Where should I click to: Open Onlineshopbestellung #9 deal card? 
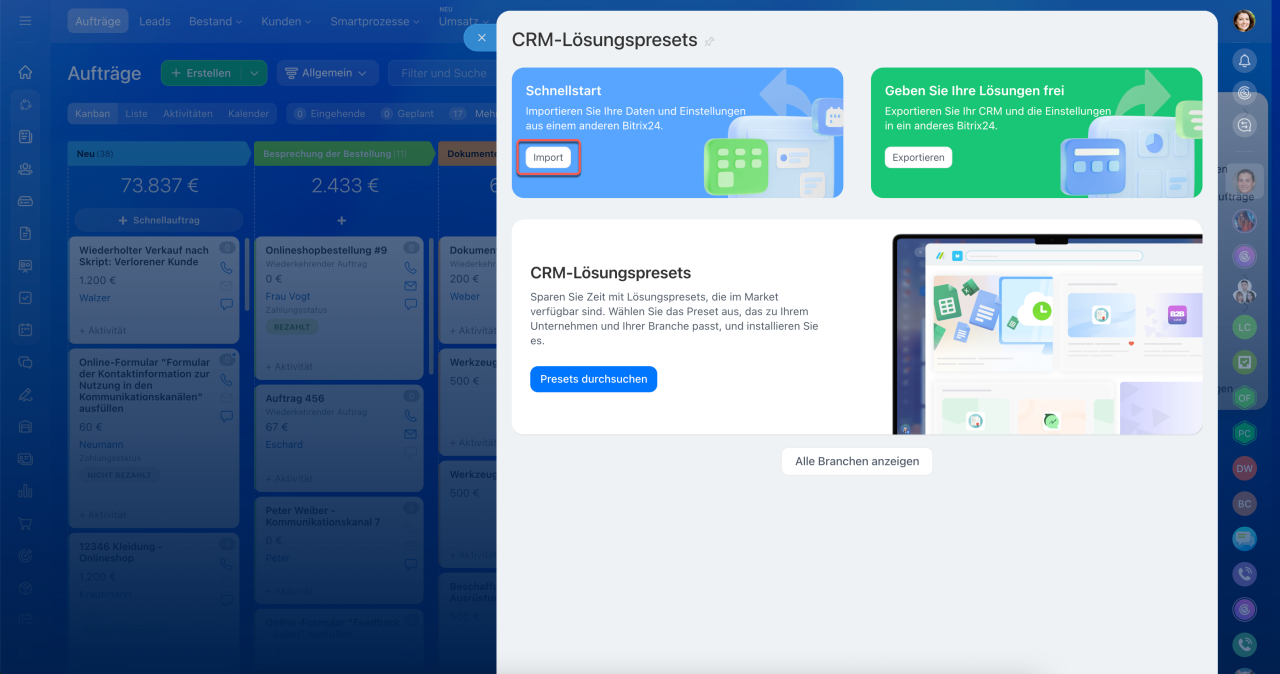326,250
